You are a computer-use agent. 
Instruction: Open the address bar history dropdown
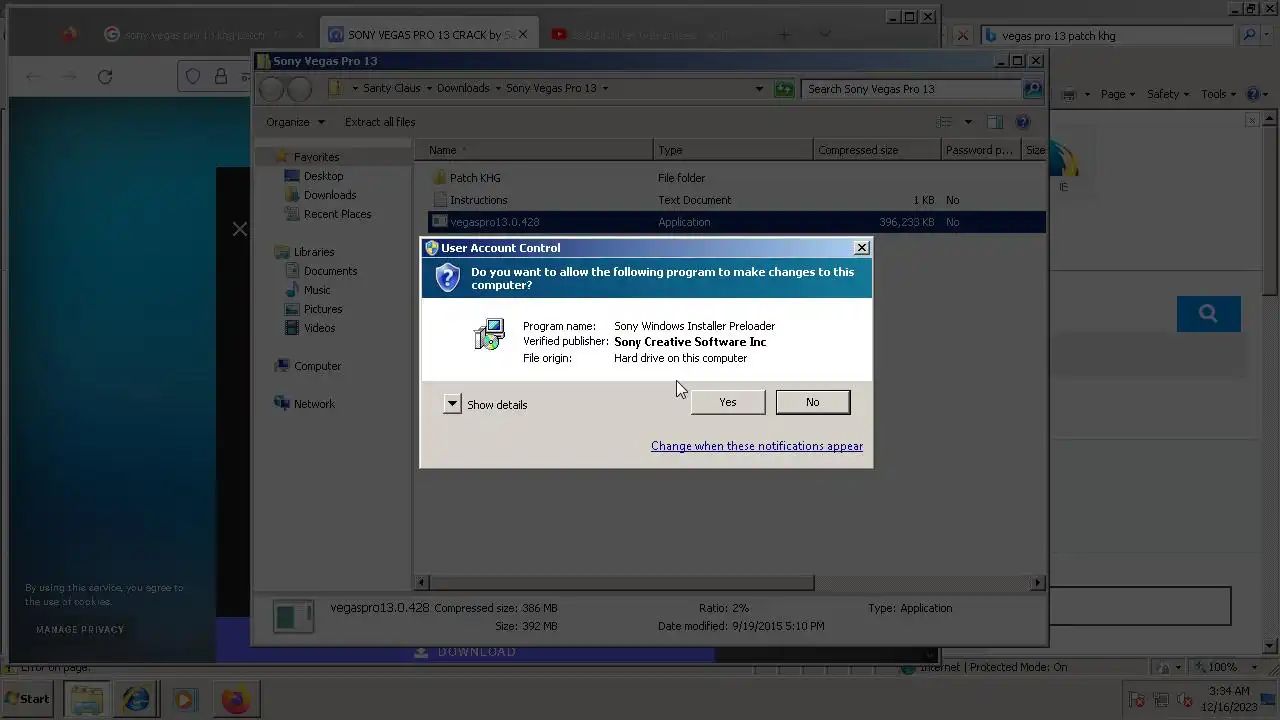760,89
